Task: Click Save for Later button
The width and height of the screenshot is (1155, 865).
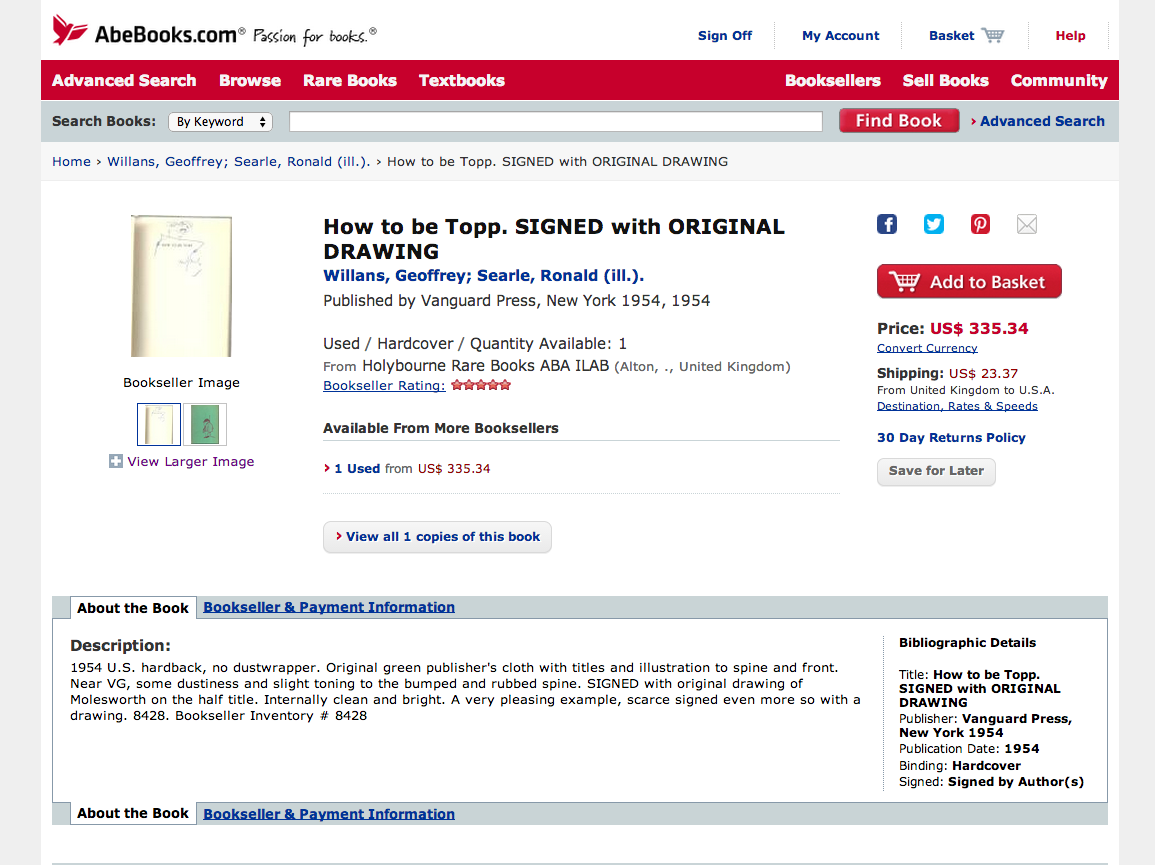Action: [936, 472]
